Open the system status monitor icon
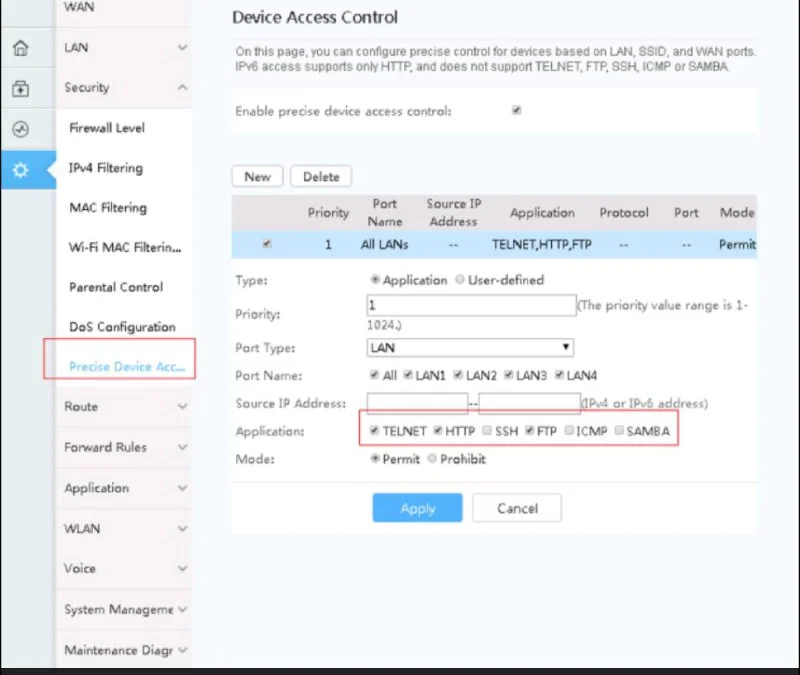800x675 pixels. 20,130
